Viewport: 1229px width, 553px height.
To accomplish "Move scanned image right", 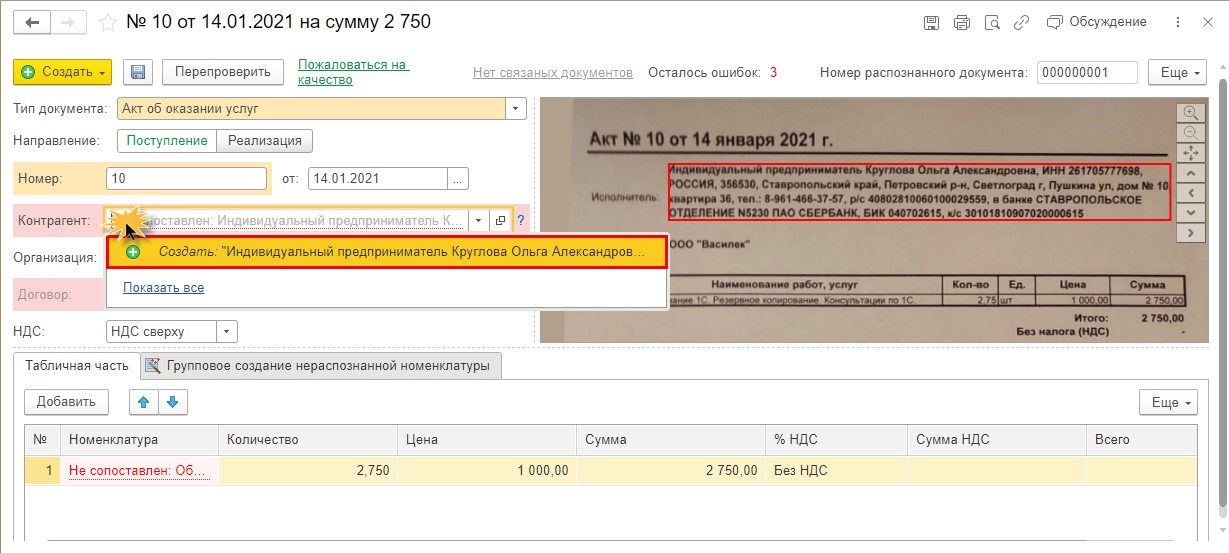I will 1190,232.
